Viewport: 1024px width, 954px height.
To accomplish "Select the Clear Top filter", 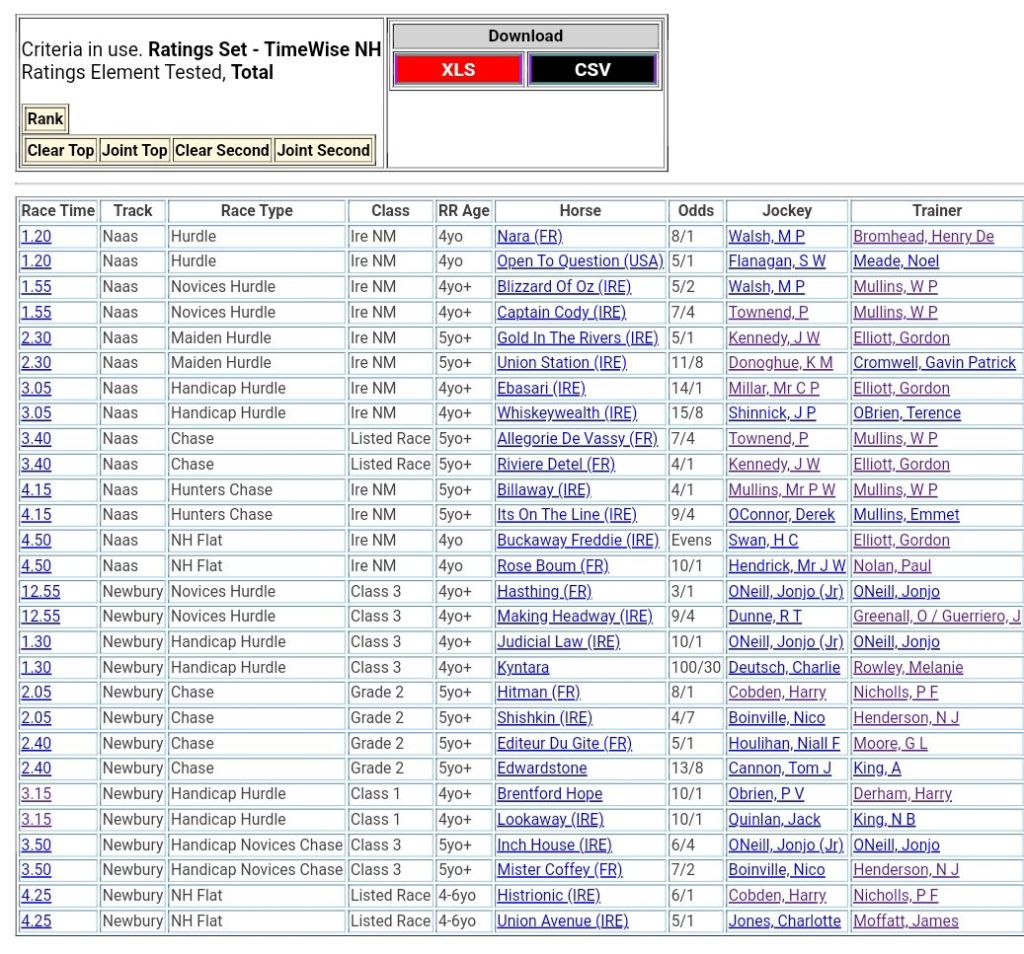I will (x=60, y=150).
